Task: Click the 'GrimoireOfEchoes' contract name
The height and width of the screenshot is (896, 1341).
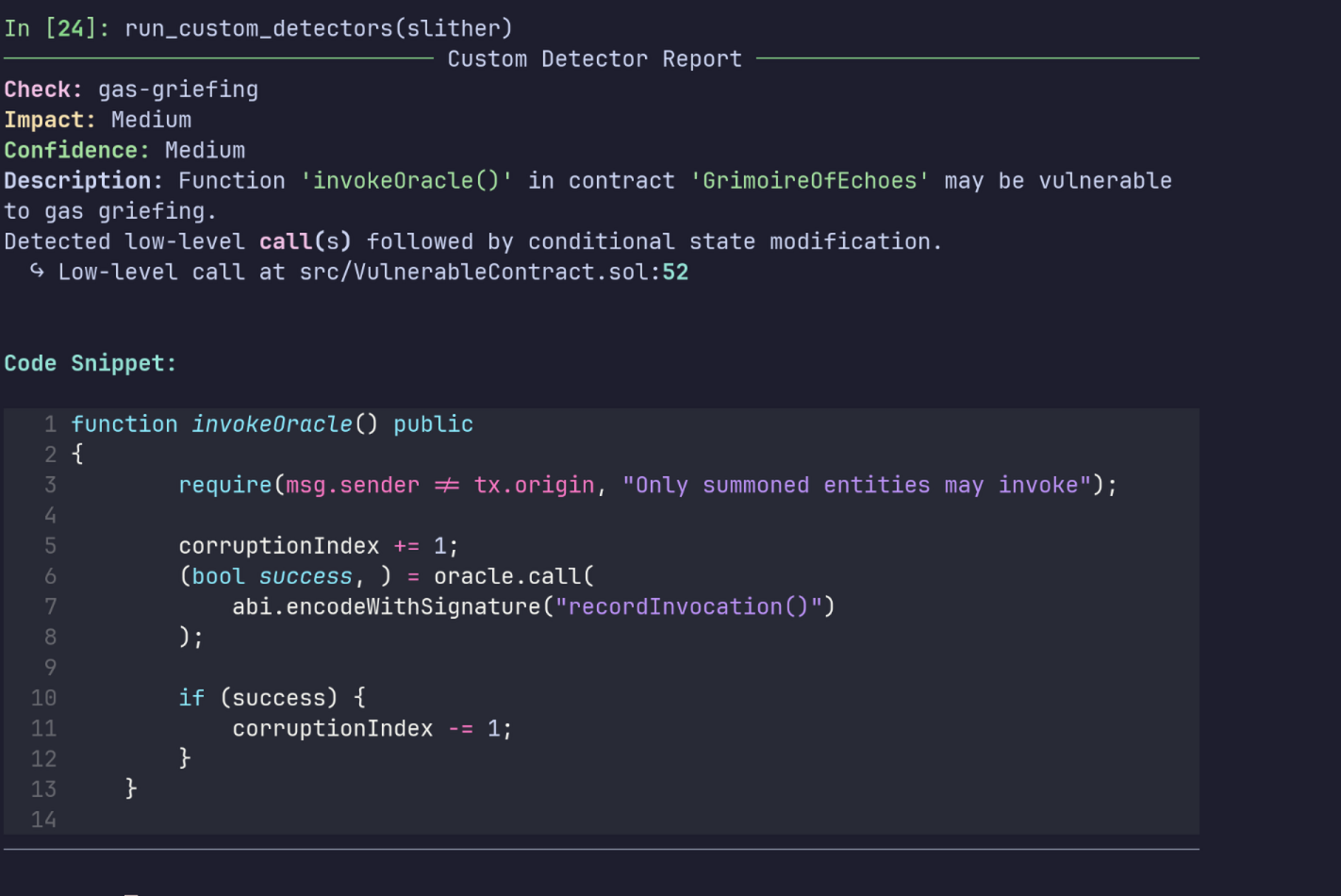Action: coord(809,181)
